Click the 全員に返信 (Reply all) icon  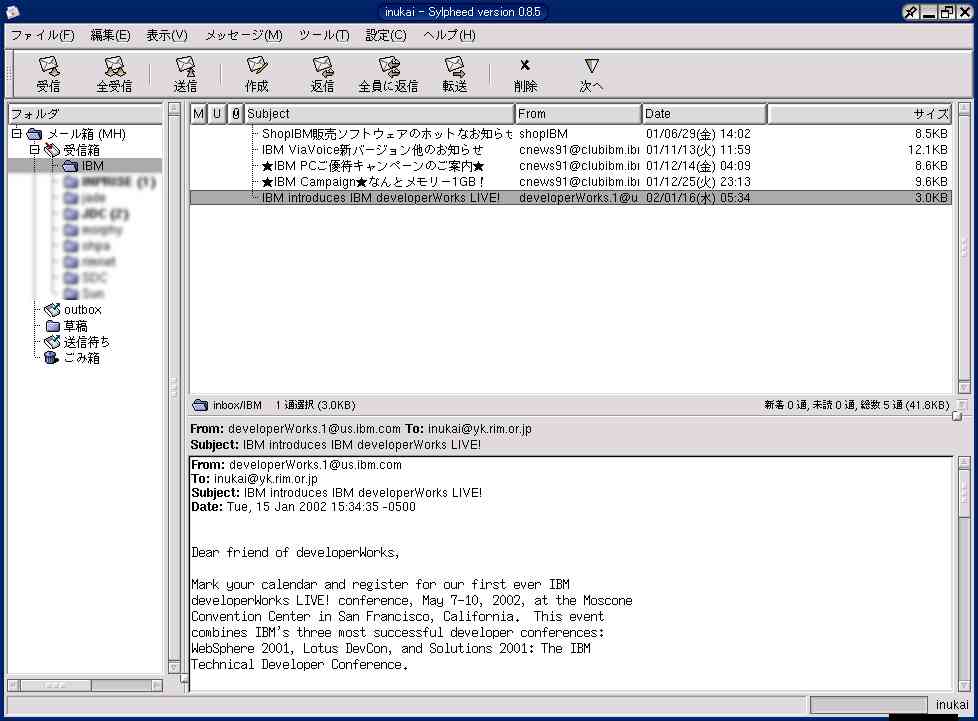click(388, 74)
